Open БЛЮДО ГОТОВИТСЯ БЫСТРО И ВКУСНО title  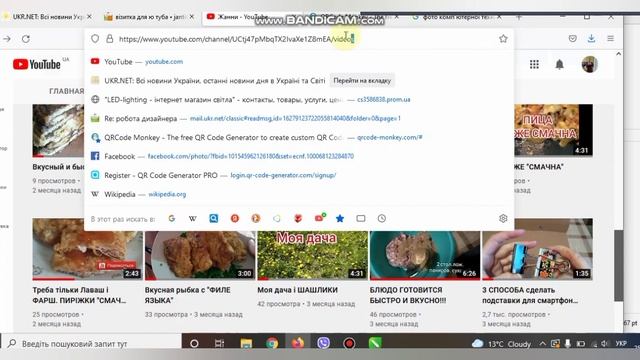point(408,295)
